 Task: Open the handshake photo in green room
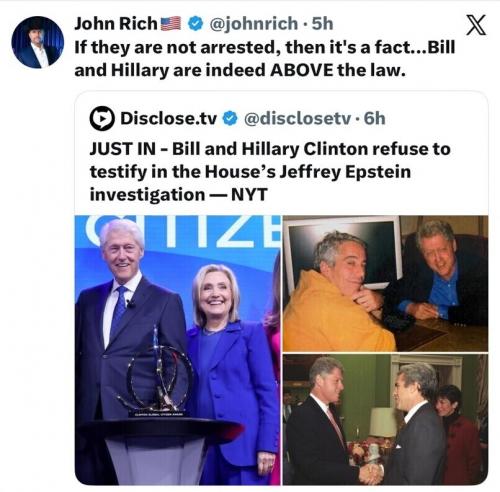(386, 420)
